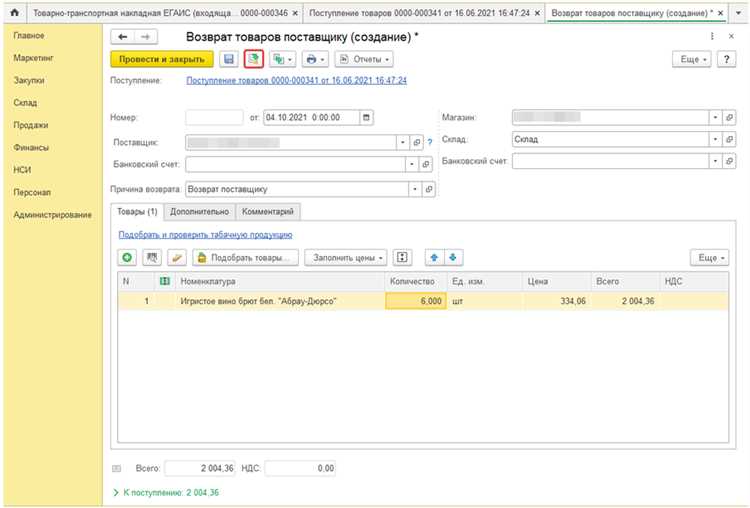Screen dimensions: 750x508
Task: Click the Подобрать товары button
Action: pos(245,257)
